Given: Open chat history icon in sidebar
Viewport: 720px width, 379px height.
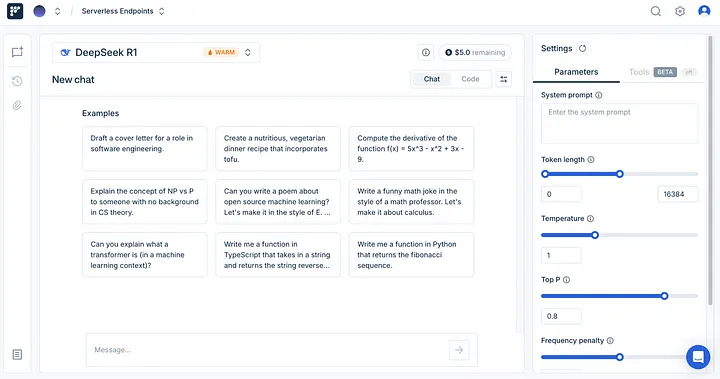Looking at the screenshot, I should click(x=17, y=81).
